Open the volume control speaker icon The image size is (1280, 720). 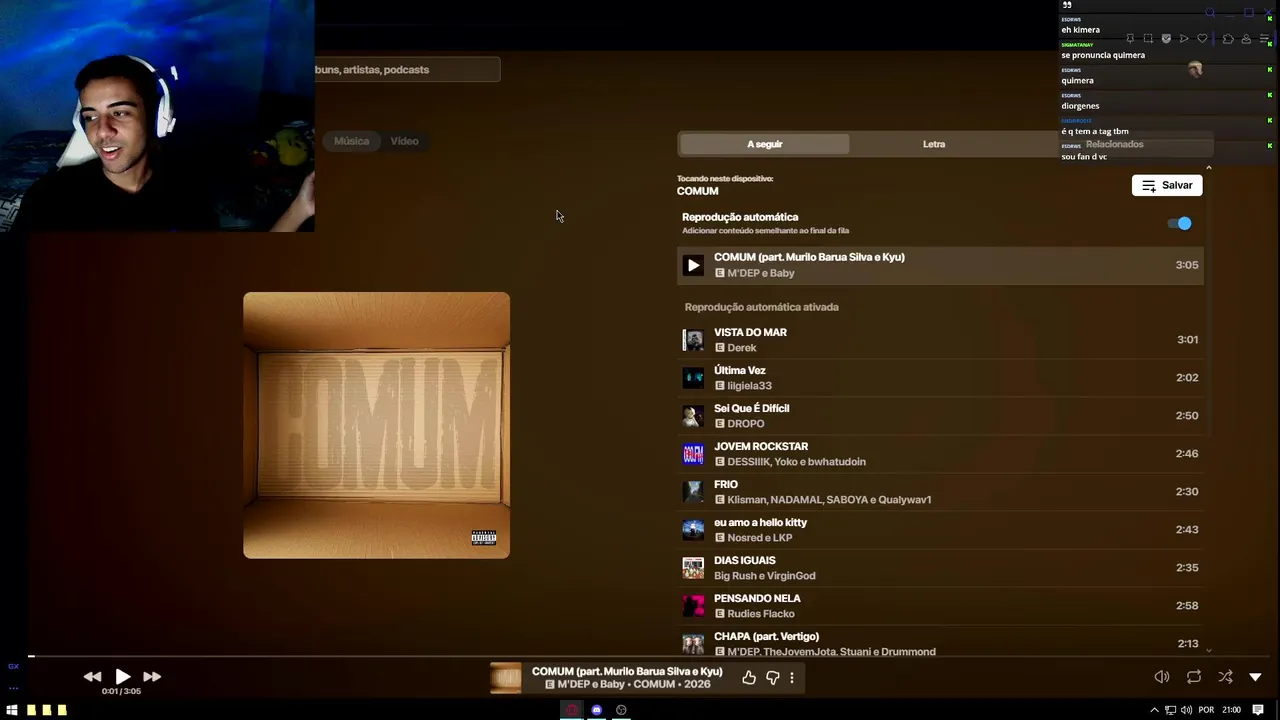pyautogui.click(x=1162, y=677)
